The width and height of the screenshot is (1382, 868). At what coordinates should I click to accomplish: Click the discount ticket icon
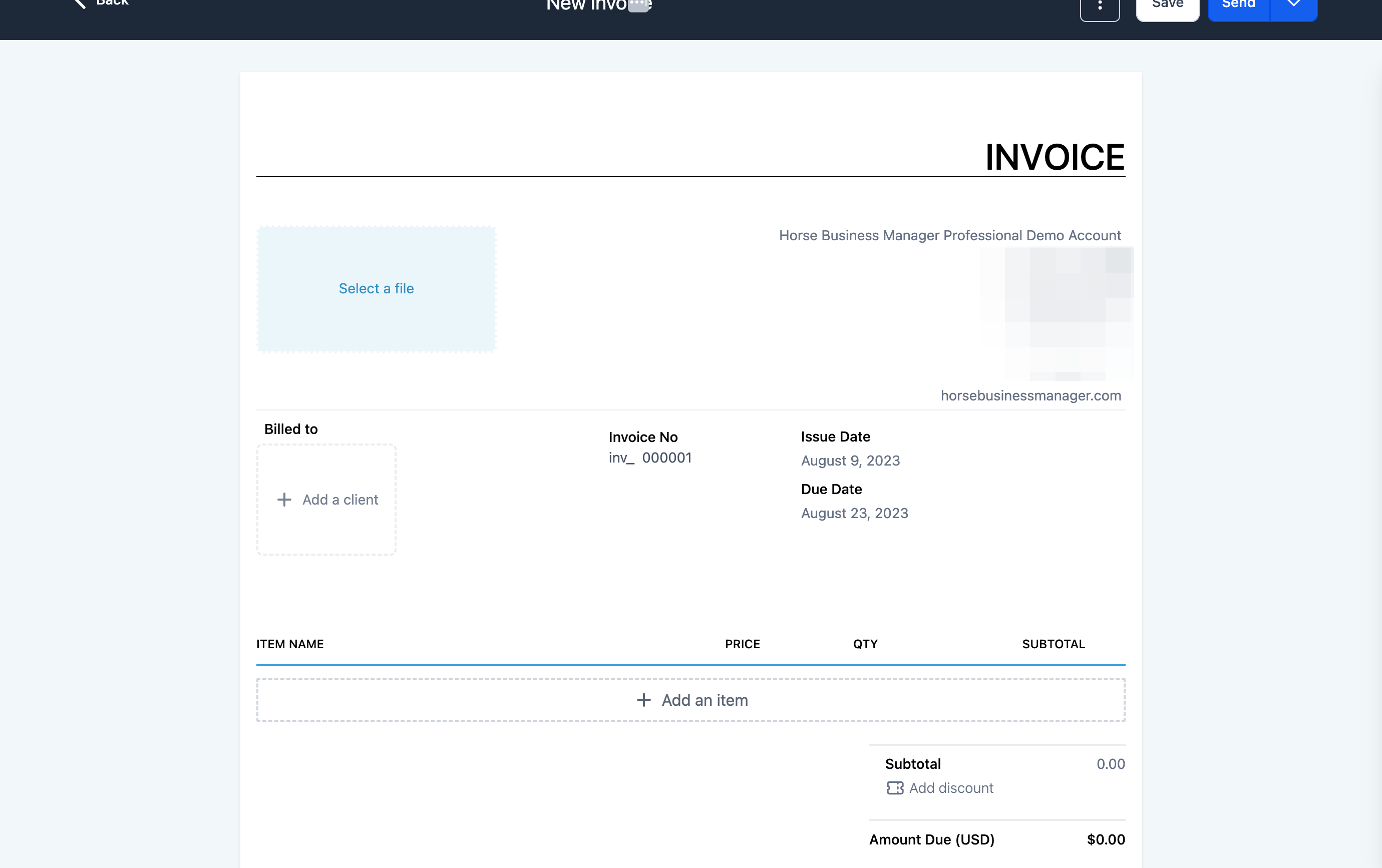coord(894,788)
